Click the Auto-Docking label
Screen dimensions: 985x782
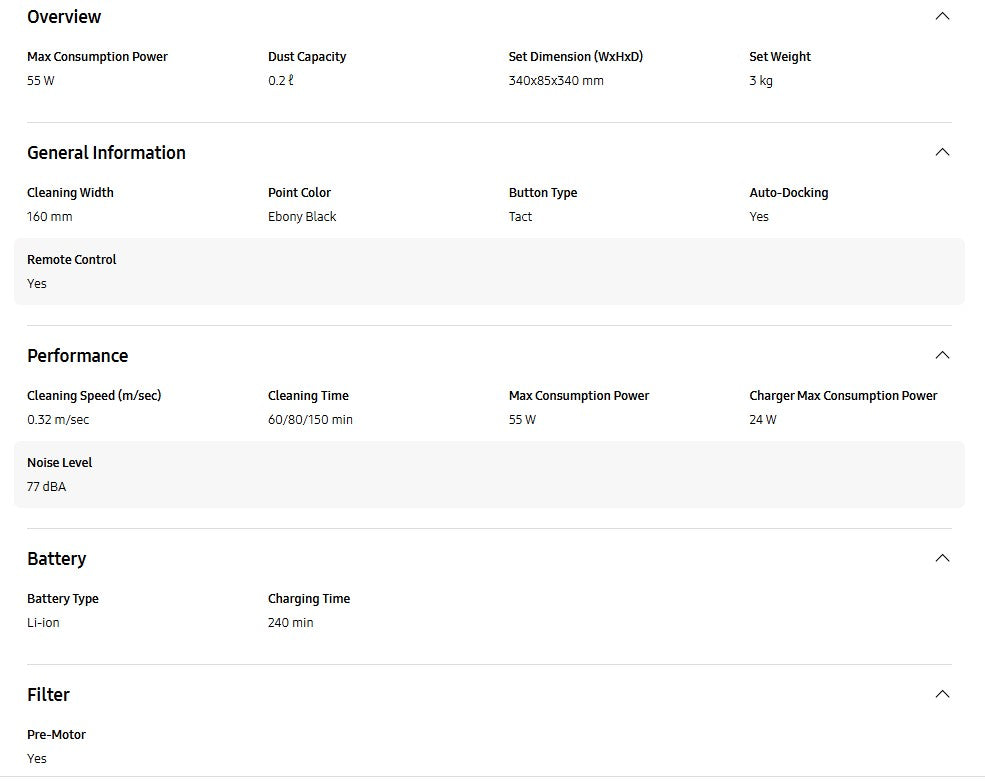coord(788,193)
